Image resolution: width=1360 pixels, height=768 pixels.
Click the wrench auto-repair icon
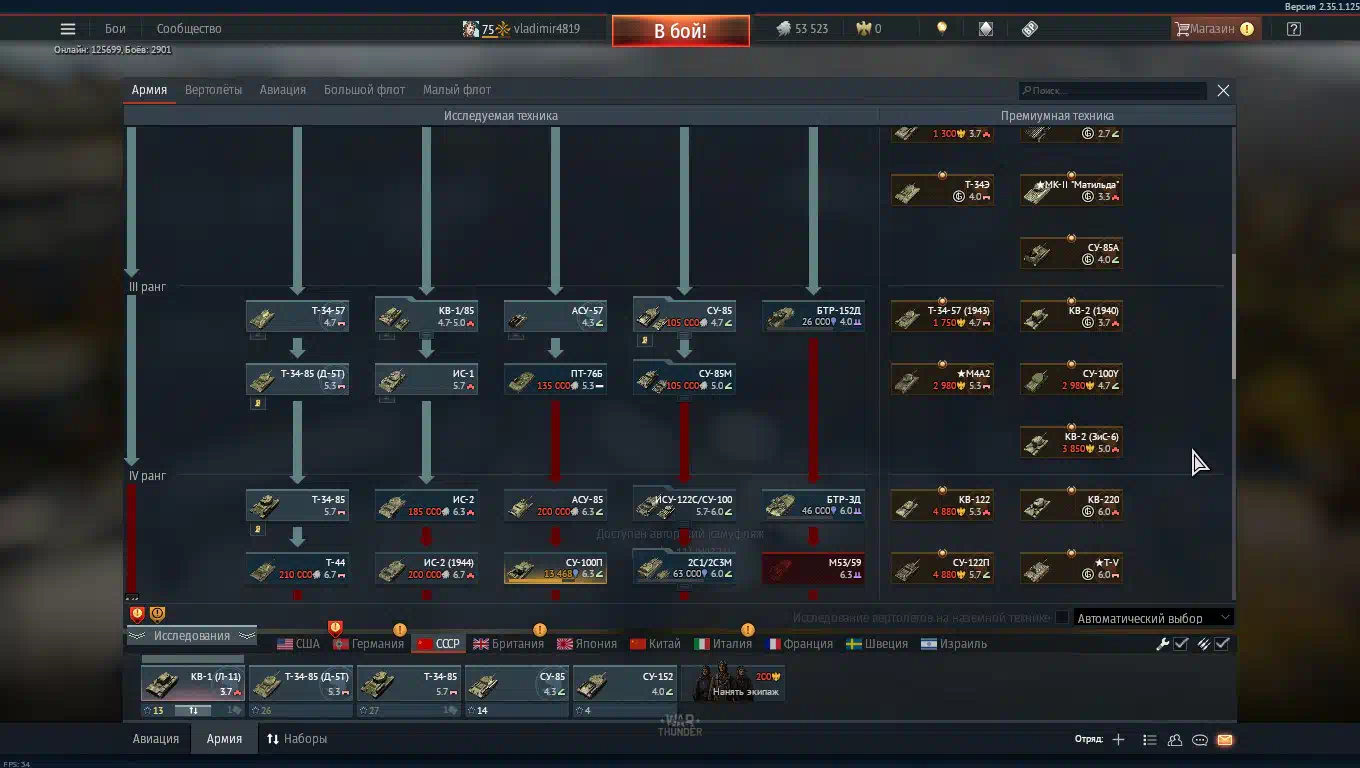coord(1162,644)
